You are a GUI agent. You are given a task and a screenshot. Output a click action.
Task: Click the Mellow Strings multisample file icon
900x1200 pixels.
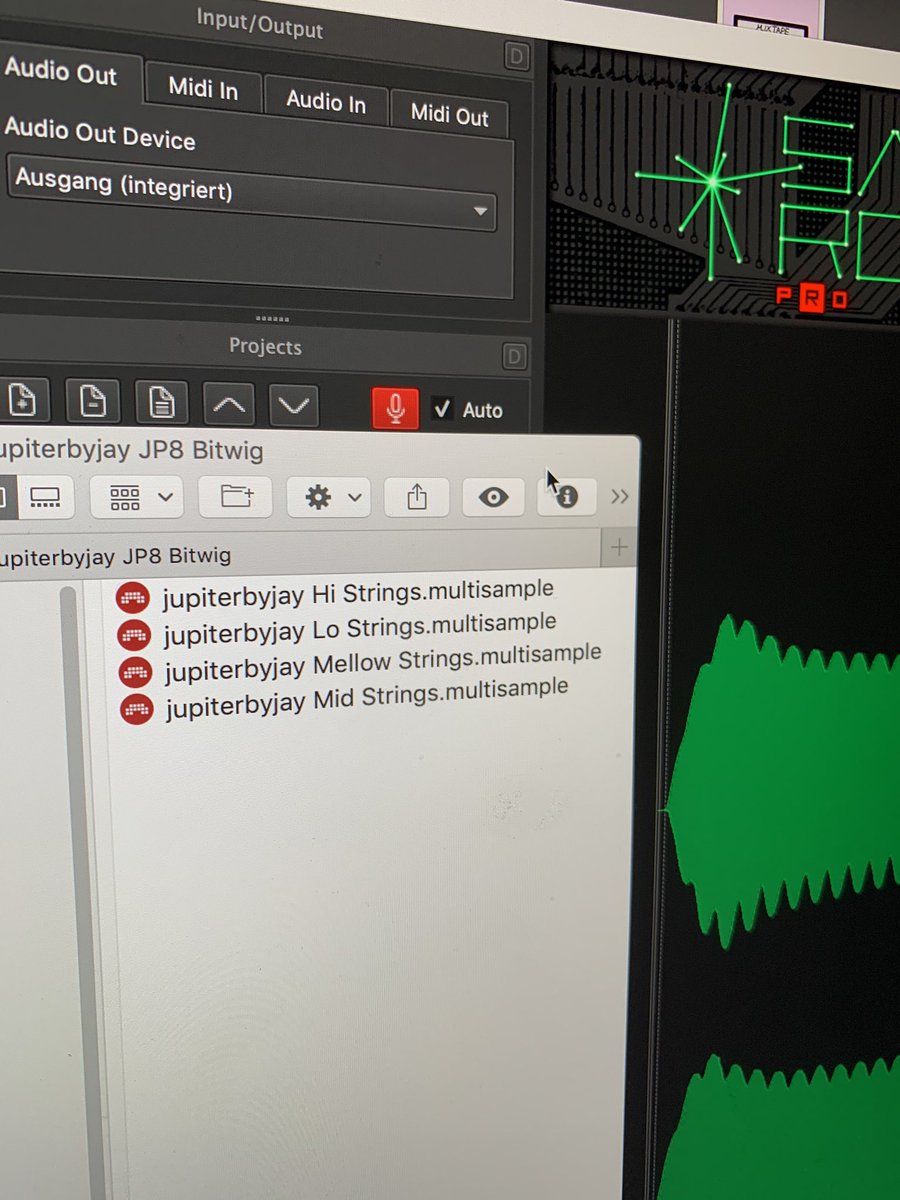point(135,672)
